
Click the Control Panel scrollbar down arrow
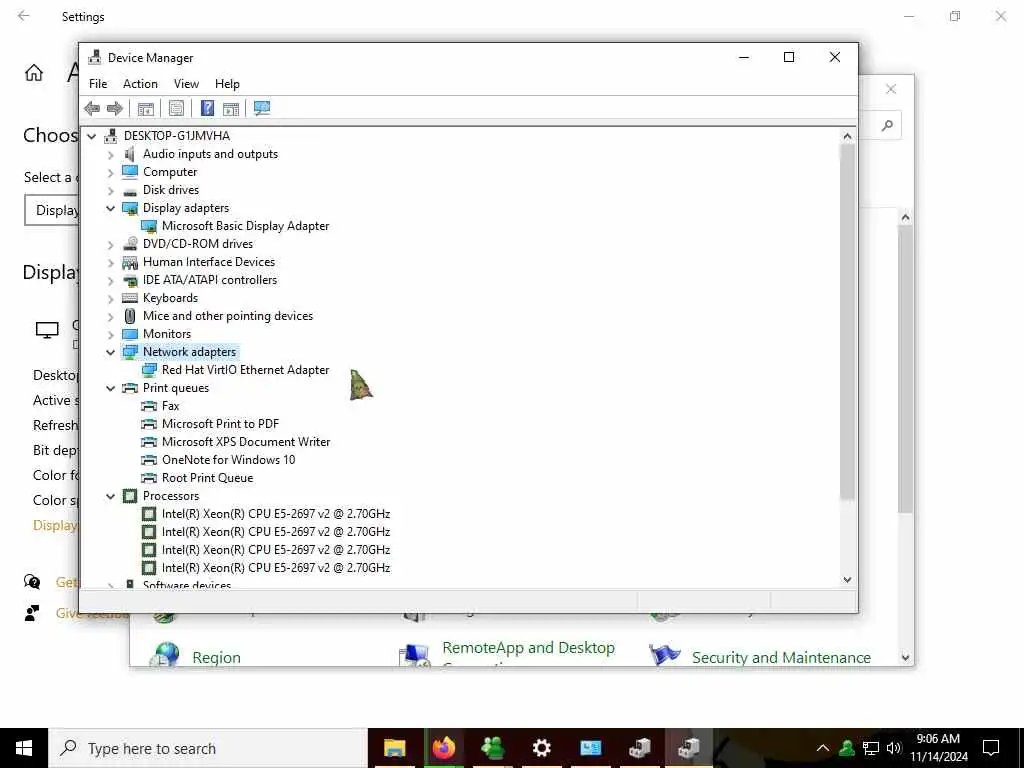click(x=905, y=658)
